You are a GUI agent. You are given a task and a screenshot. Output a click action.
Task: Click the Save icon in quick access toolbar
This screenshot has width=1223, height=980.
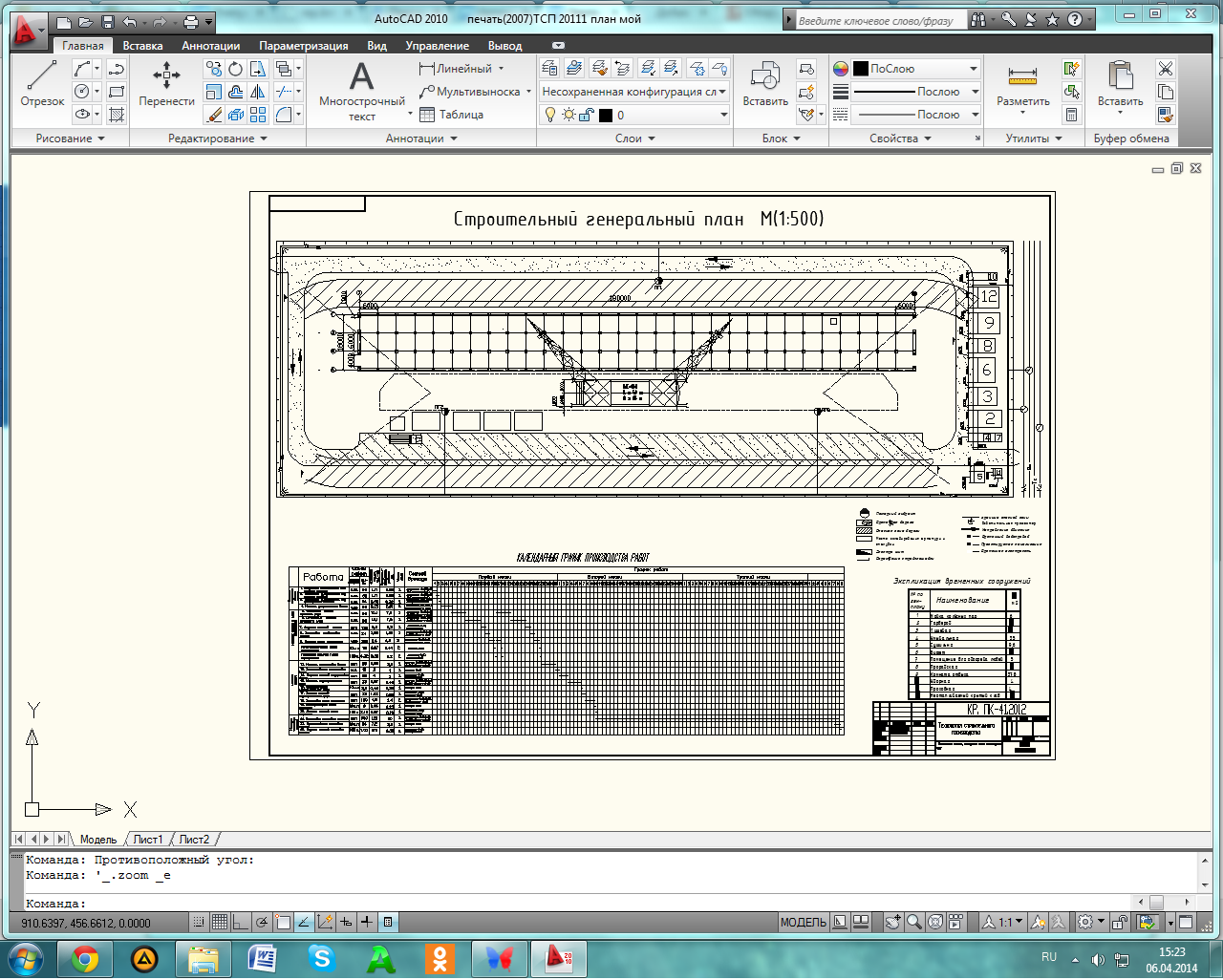tap(107, 22)
